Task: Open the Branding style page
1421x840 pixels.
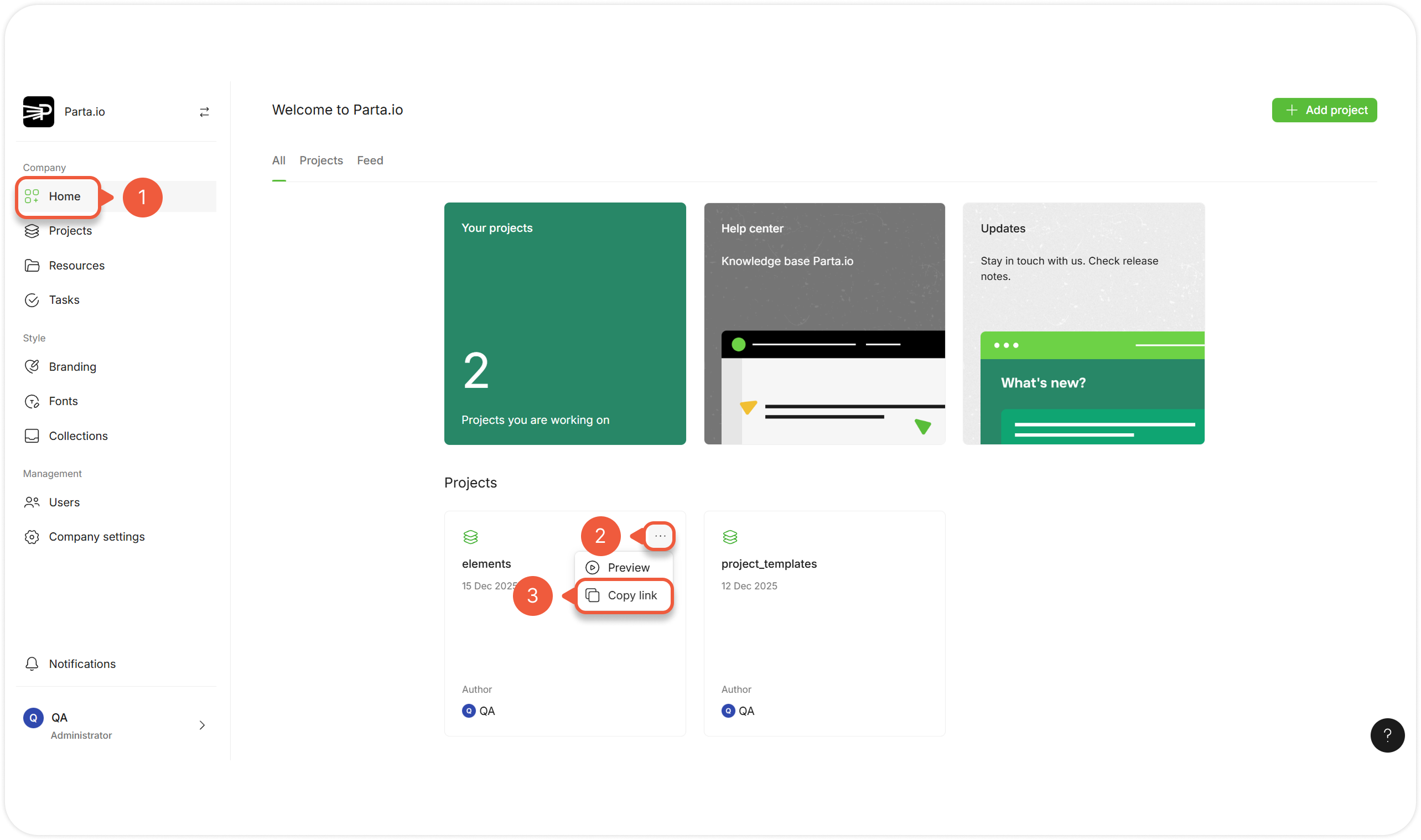Action: [72, 367]
